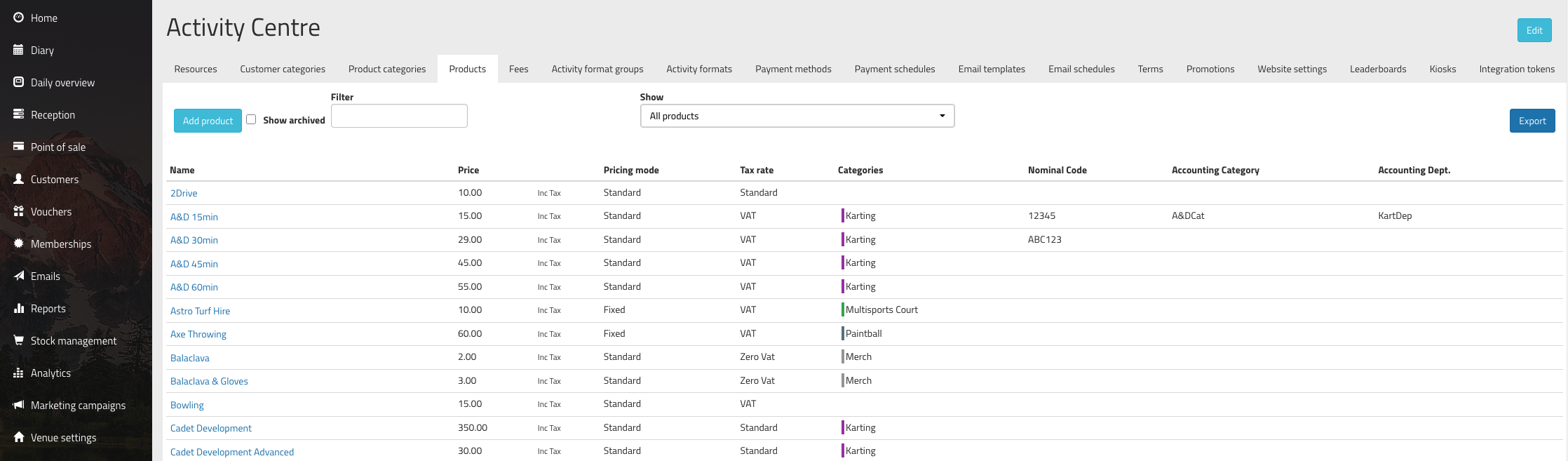Open the Diary calendar icon
This screenshot has width=1568, height=461.
[x=19, y=50]
